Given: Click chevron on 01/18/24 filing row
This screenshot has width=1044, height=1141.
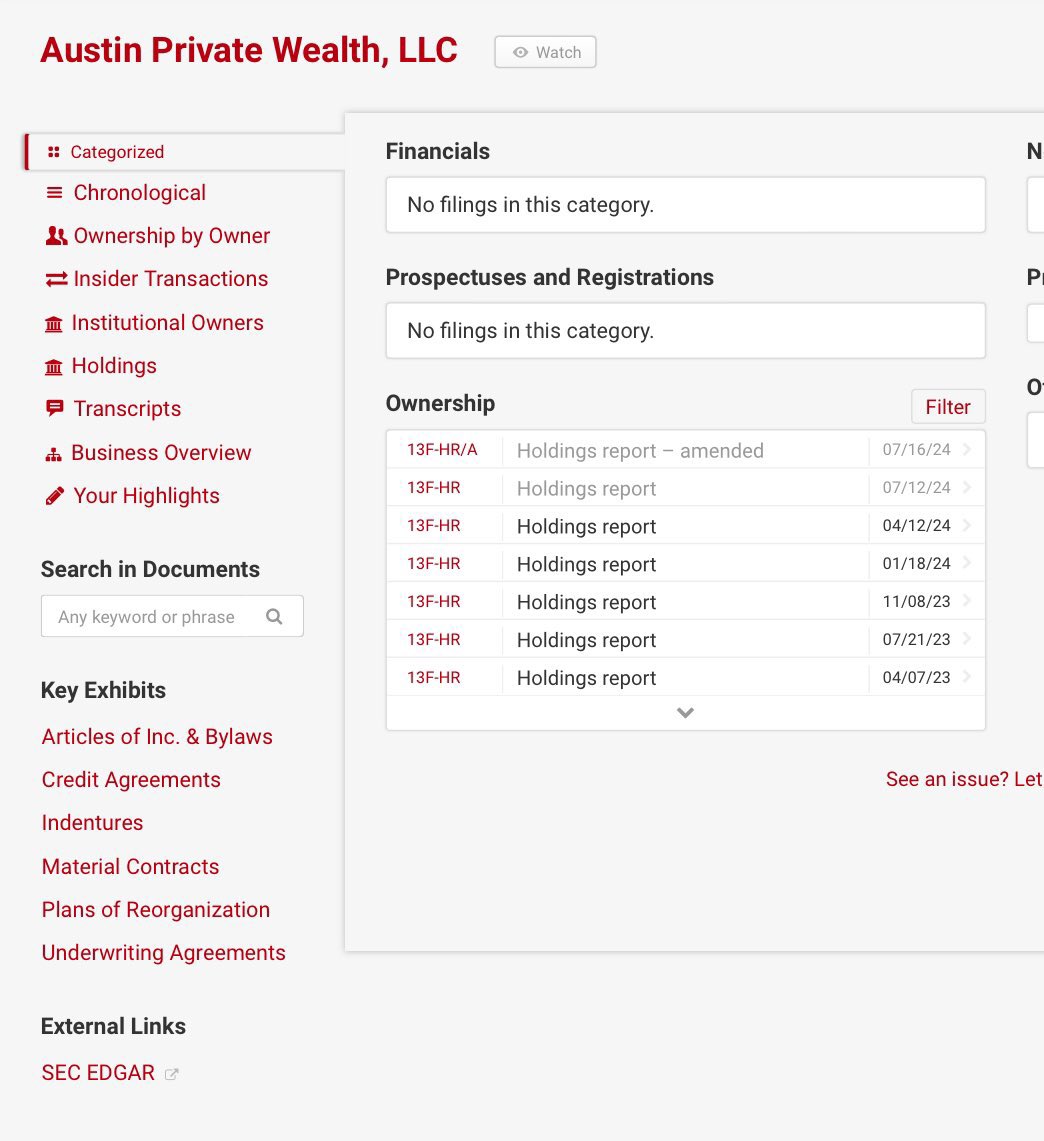Looking at the screenshot, I should (967, 563).
